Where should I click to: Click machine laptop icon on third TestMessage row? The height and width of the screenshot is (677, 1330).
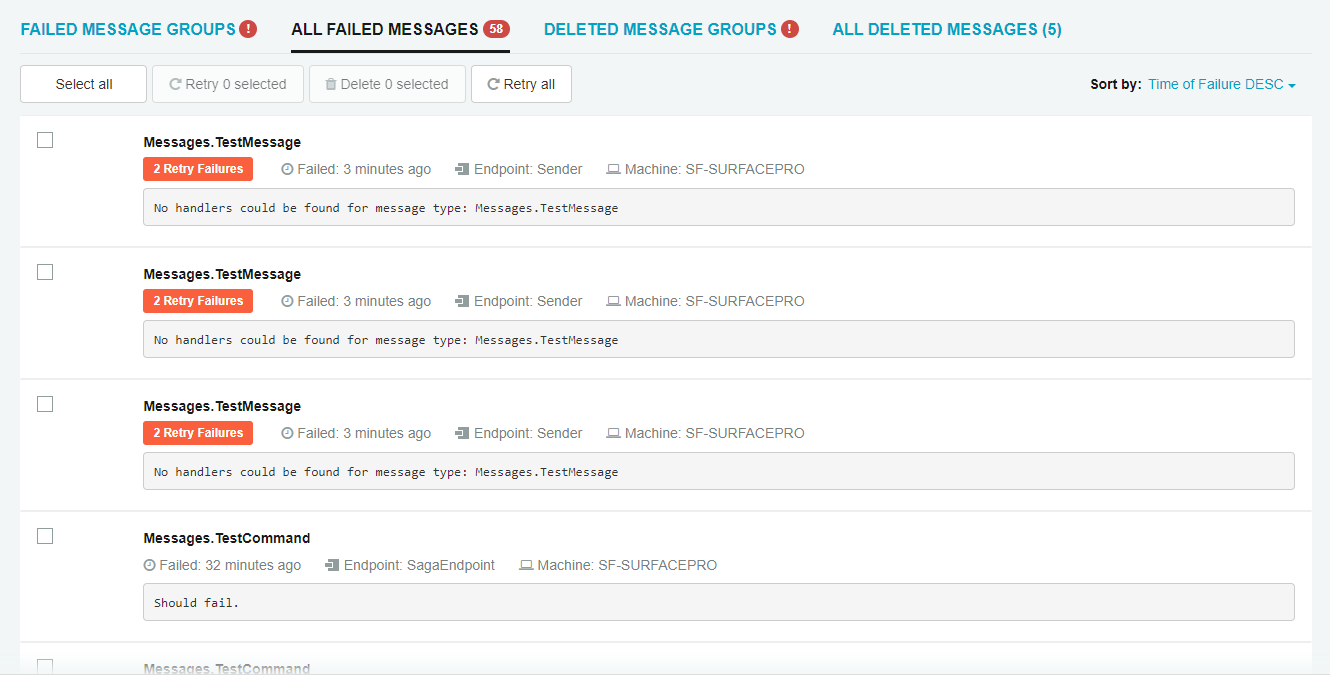coord(613,434)
